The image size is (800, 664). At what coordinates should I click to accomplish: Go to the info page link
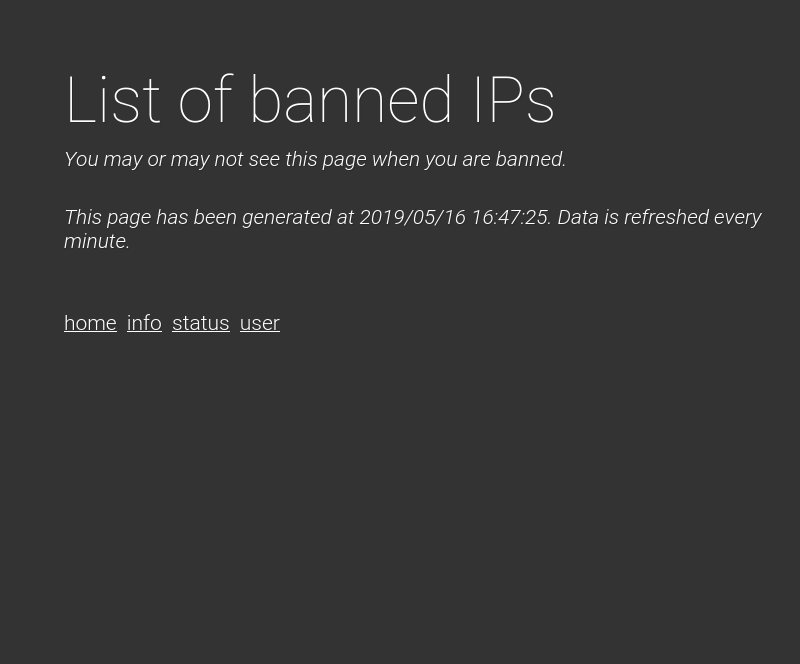(144, 323)
